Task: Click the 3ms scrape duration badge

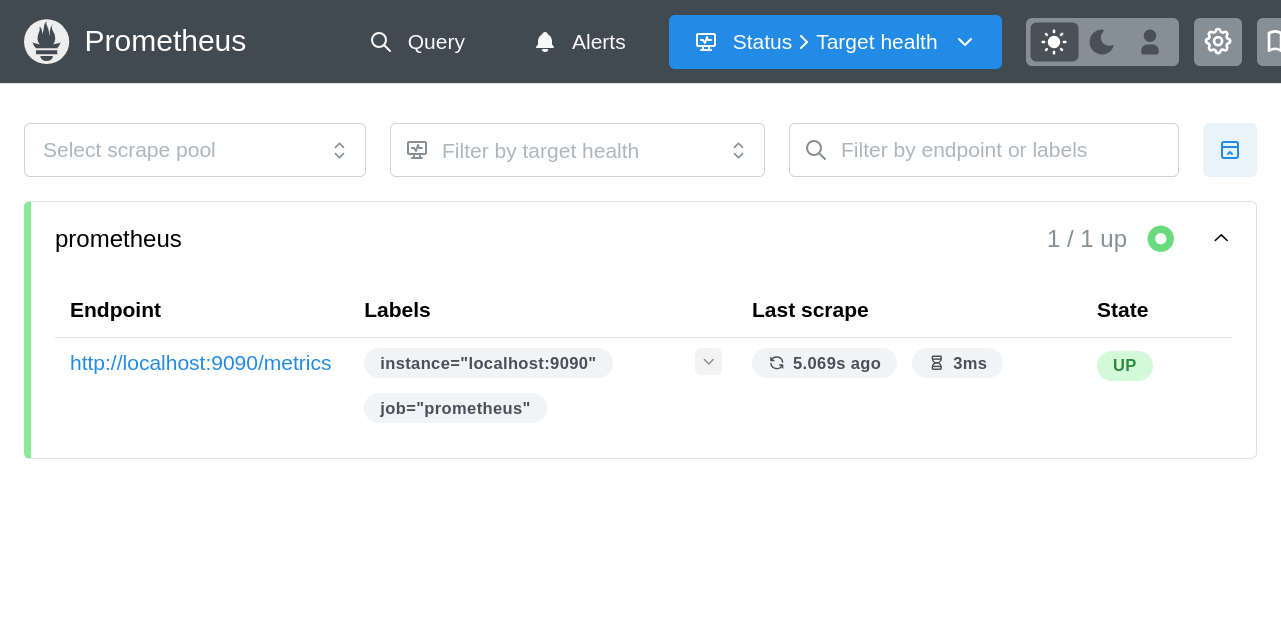Action: click(957, 363)
